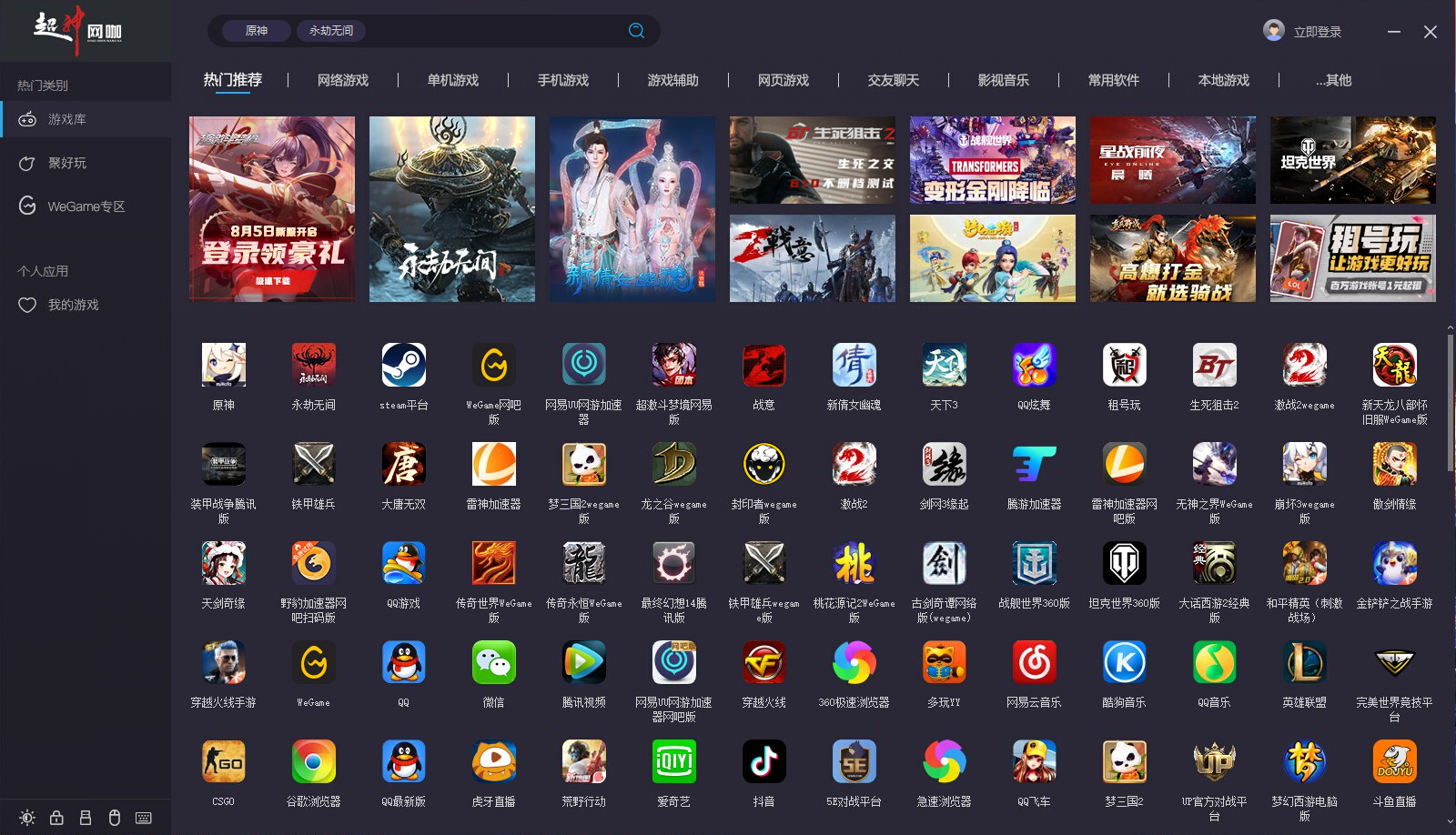Launch the 原神 game icon
This screenshot has height=835, width=1456.
(224, 365)
